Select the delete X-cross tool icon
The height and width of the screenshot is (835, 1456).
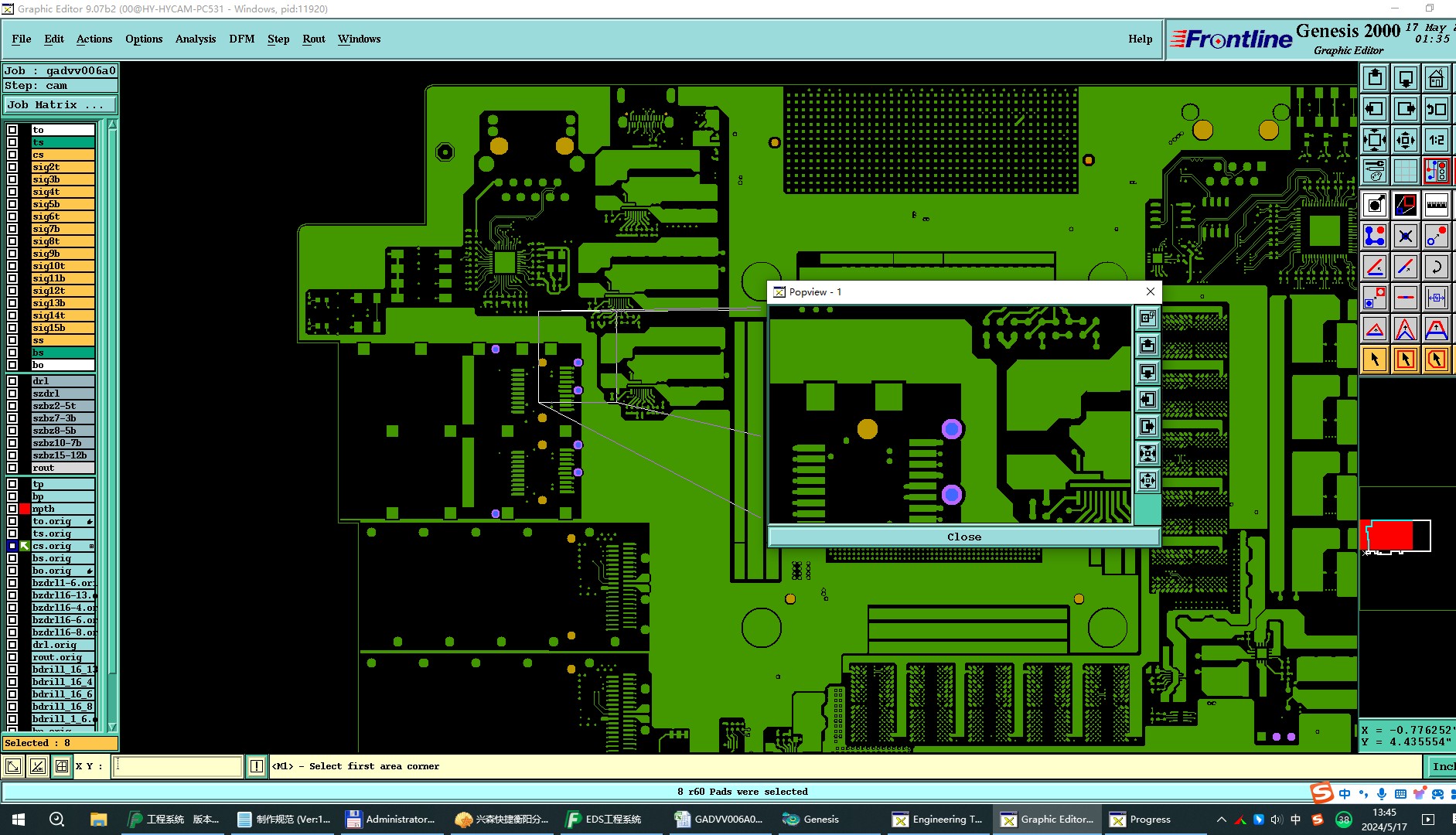pyautogui.click(x=1406, y=236)
